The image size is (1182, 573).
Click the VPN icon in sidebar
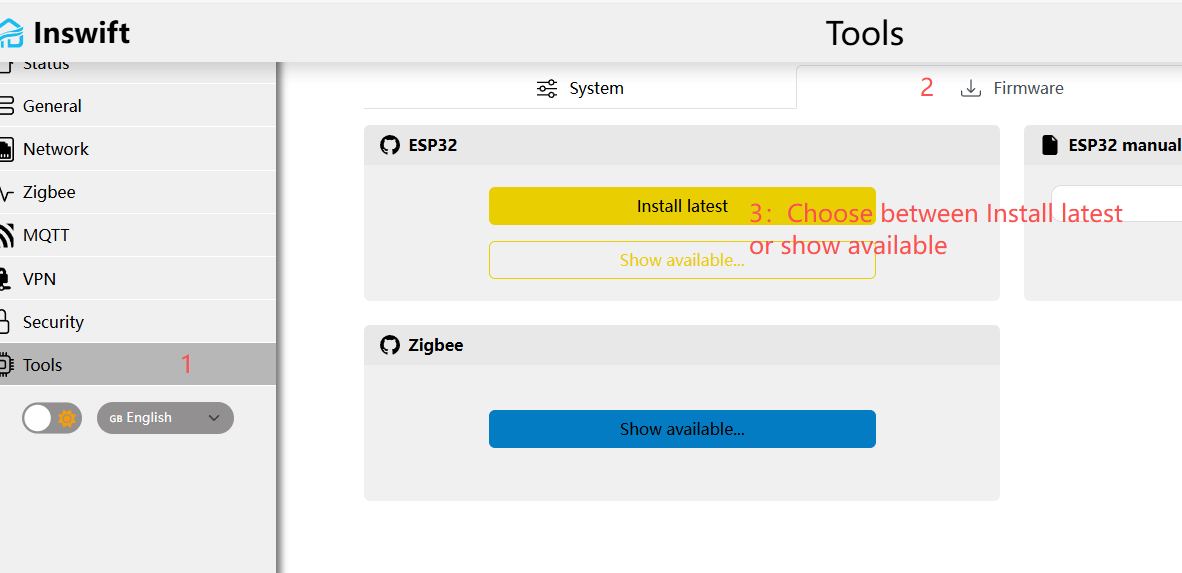coord(6,280)
